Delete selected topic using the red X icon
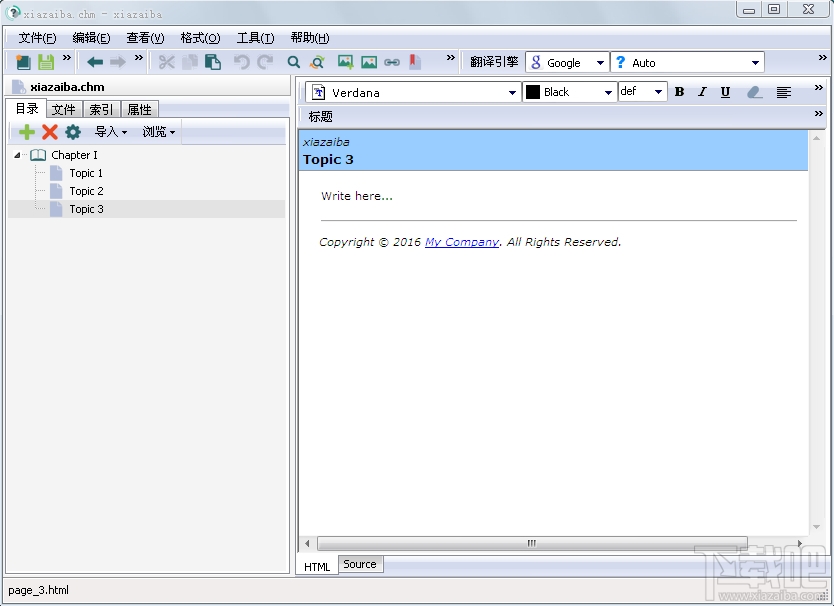834x606 pixels. tap(48, 131)
